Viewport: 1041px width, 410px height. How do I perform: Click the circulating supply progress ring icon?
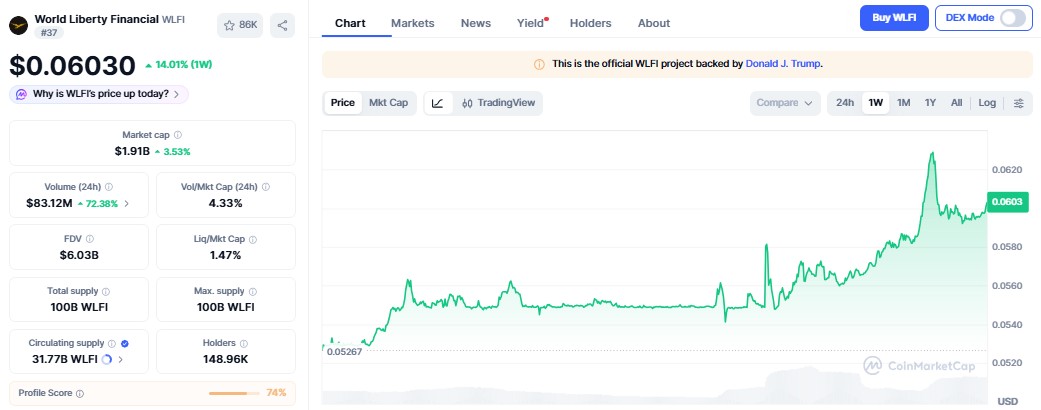[107, 360]
